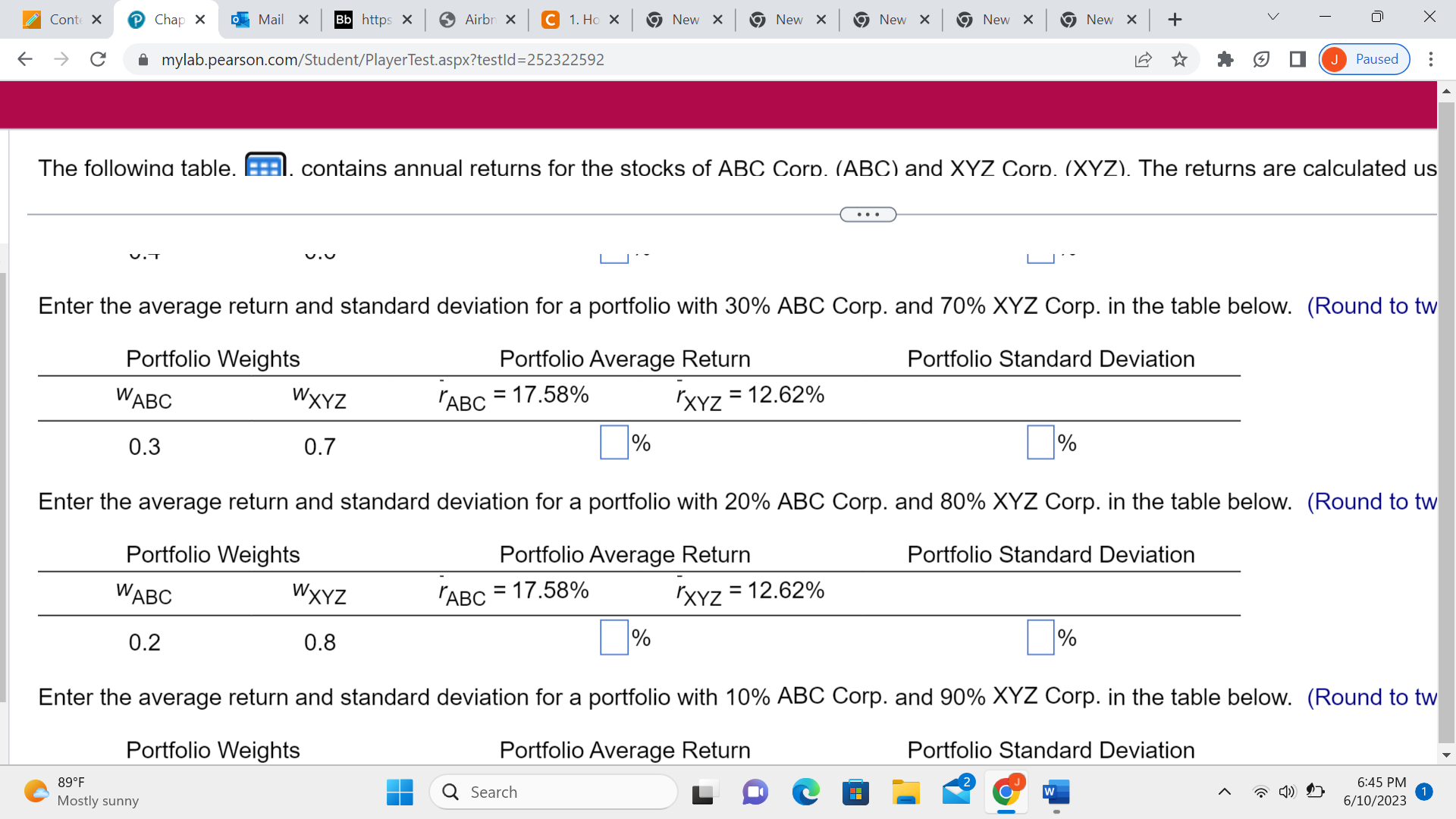
Task: Open the Extensions puzzle icon
Action: coord(1225,59)
